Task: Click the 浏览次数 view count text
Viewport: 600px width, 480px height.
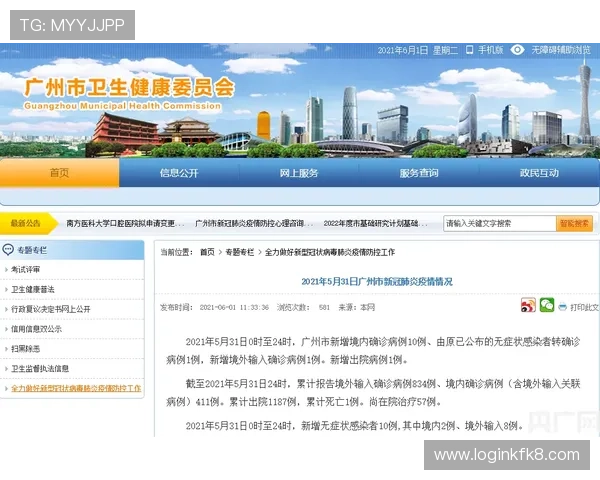Action: pos(303,307)
